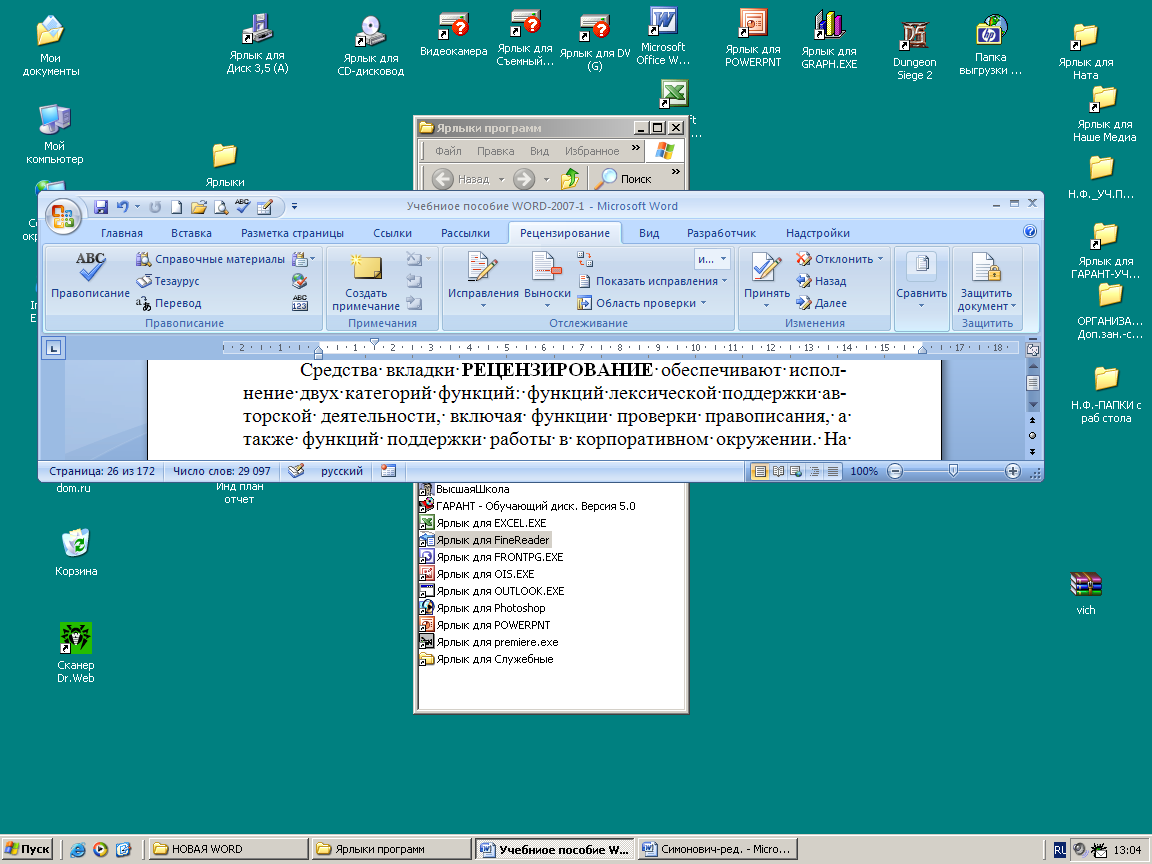
Task: Switch to Симонович-ред. taskbar window
Action: [717, 849]
